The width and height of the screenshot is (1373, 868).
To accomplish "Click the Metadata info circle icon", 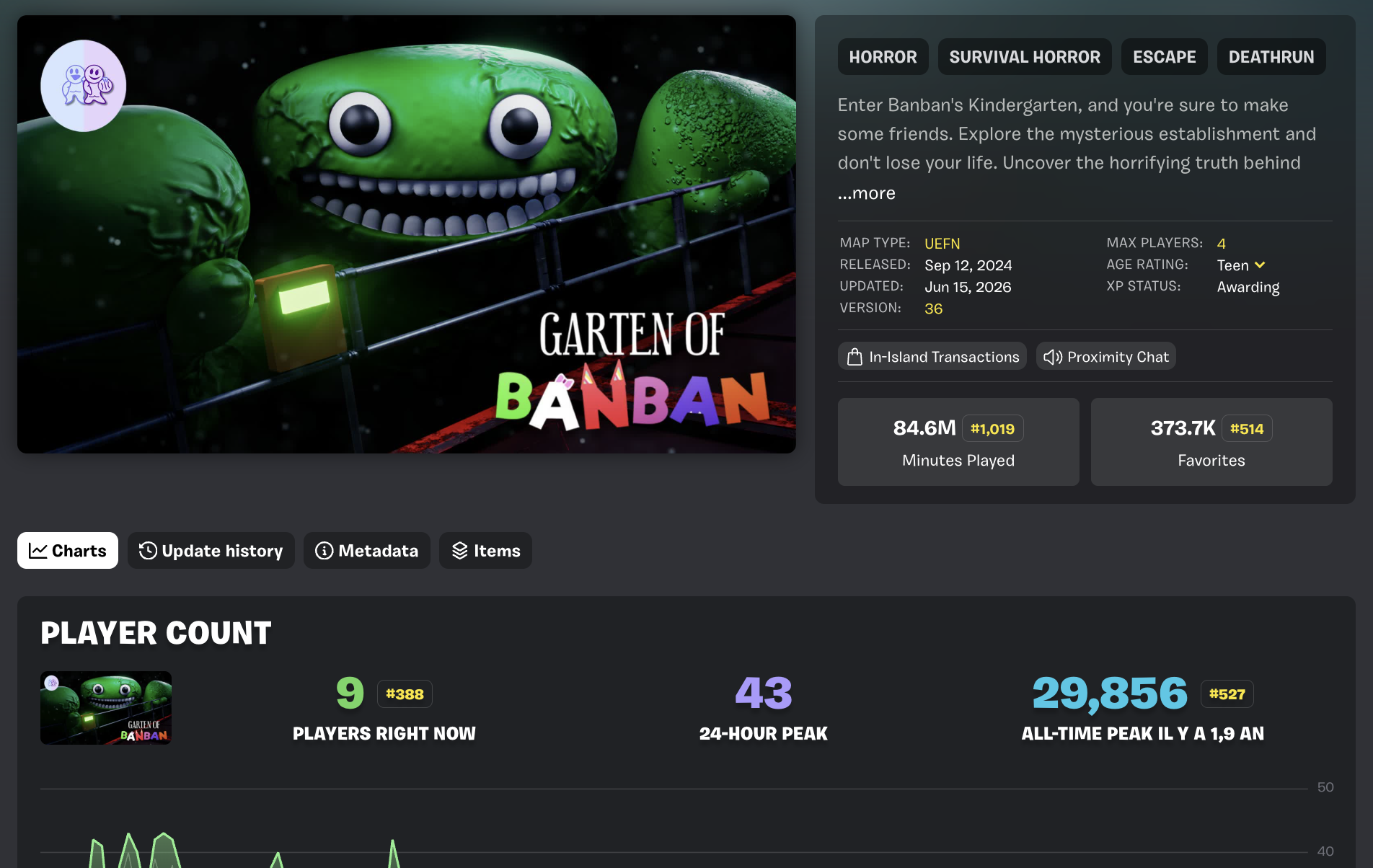I will [325, 551].
